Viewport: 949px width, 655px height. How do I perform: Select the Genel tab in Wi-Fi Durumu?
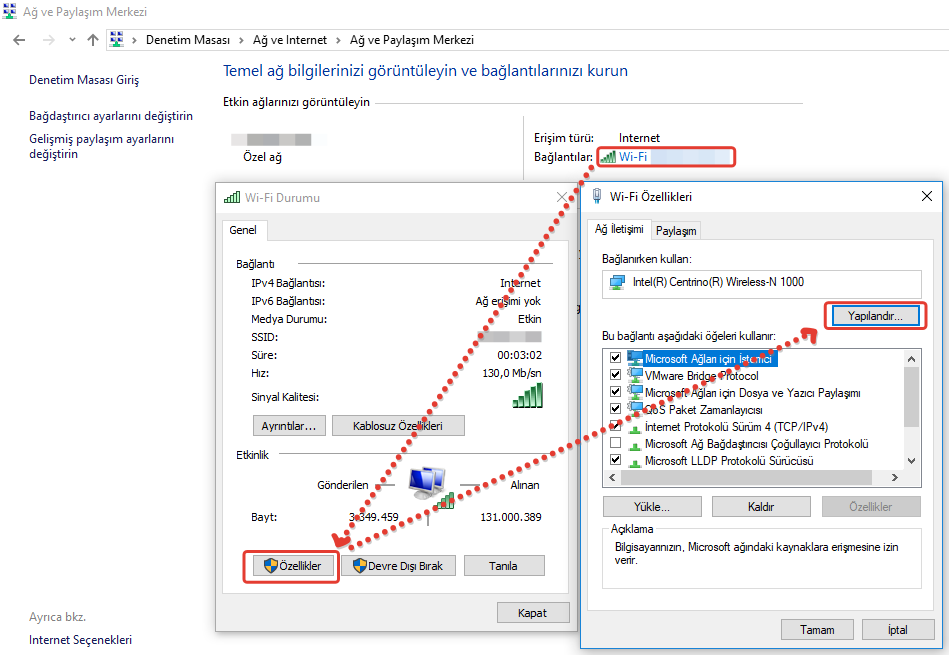243,230
